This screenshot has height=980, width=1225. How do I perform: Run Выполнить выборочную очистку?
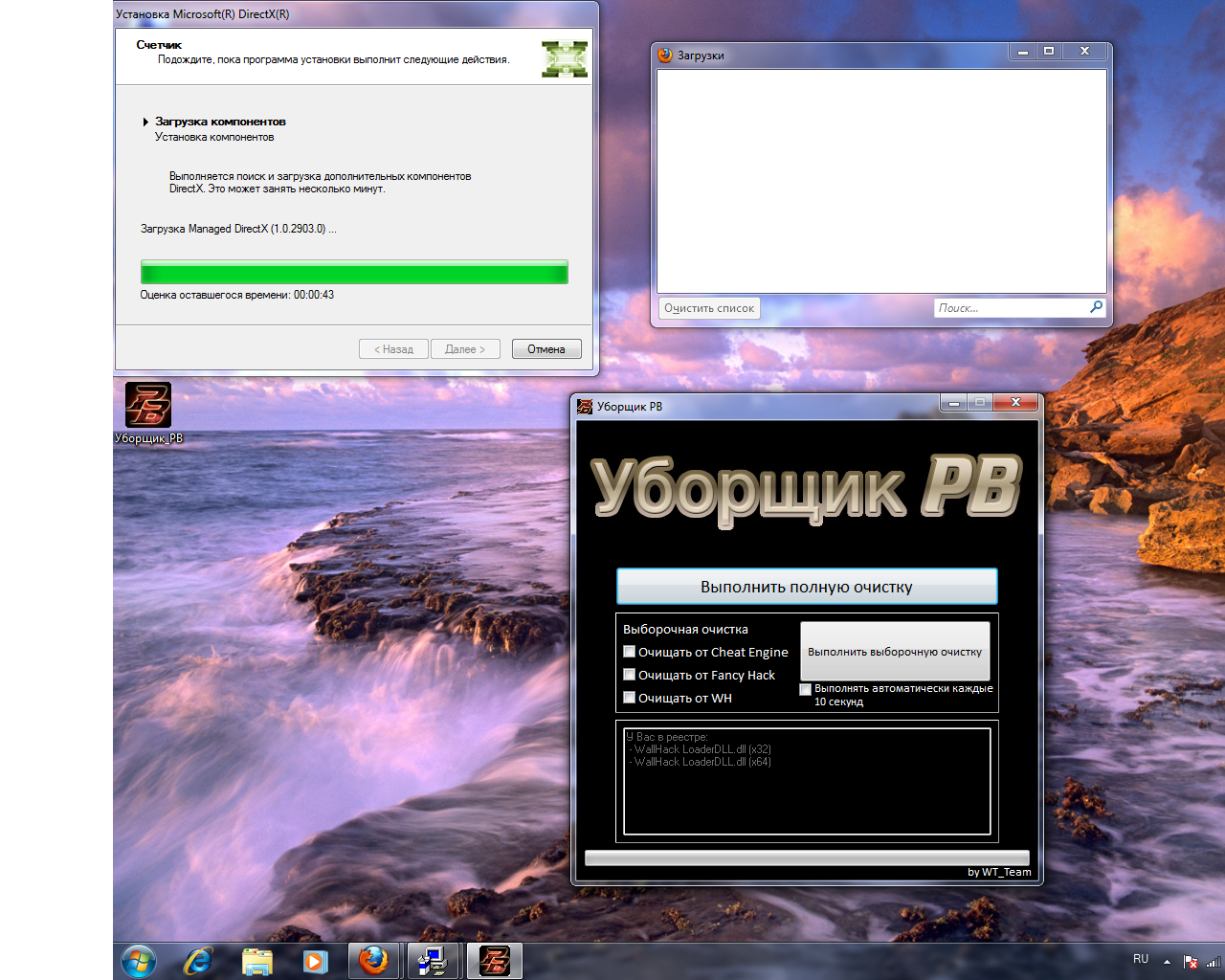pyautogui.click(x=895, y=652)
